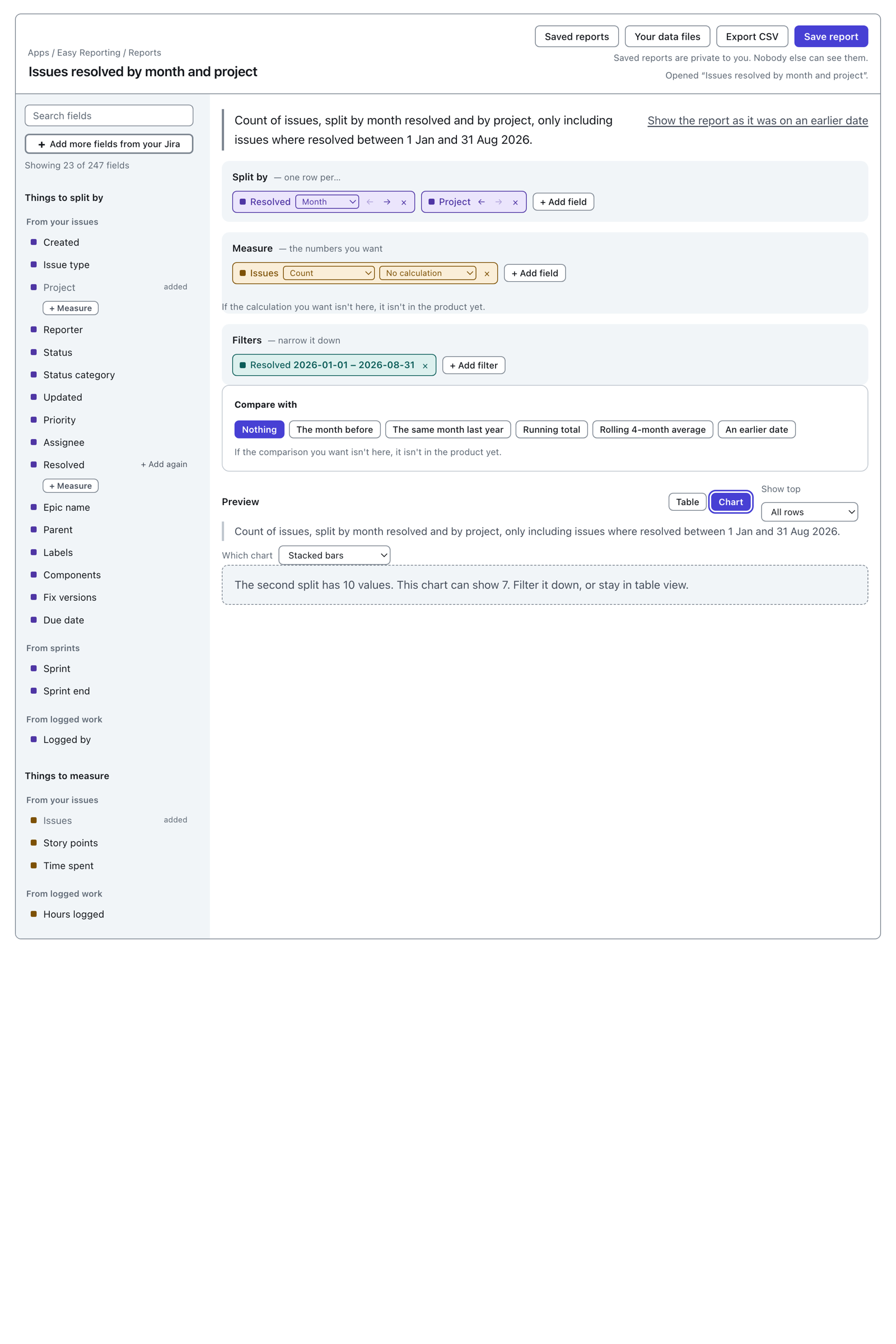Choose Rolling 4-month average comparison

652,430
